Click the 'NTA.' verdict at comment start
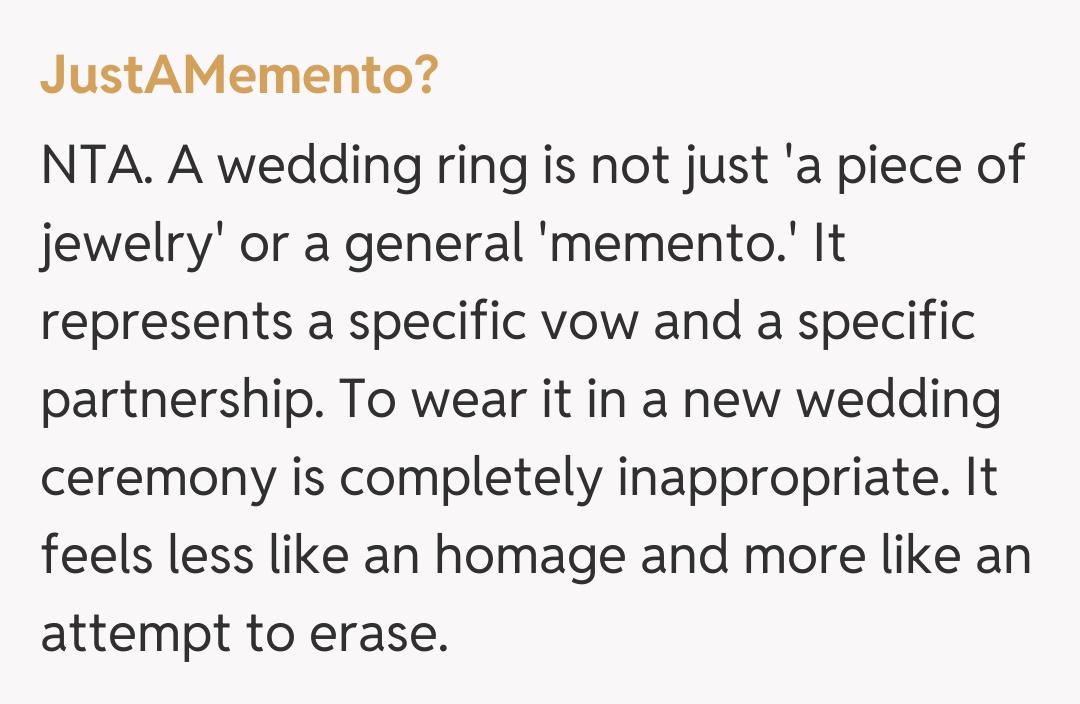This screenshot has height=704, width=1080. pyautogui.click(x=96, y=166)
